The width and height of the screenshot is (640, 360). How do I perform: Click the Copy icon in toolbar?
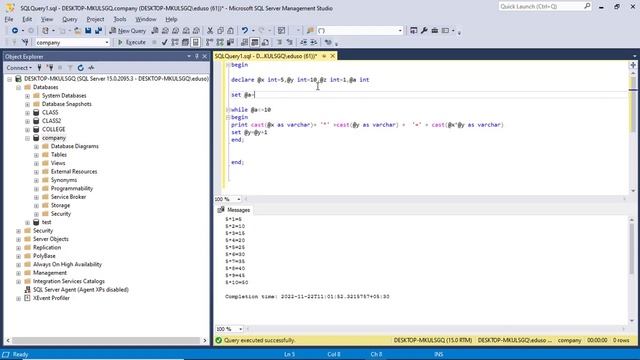220,31
